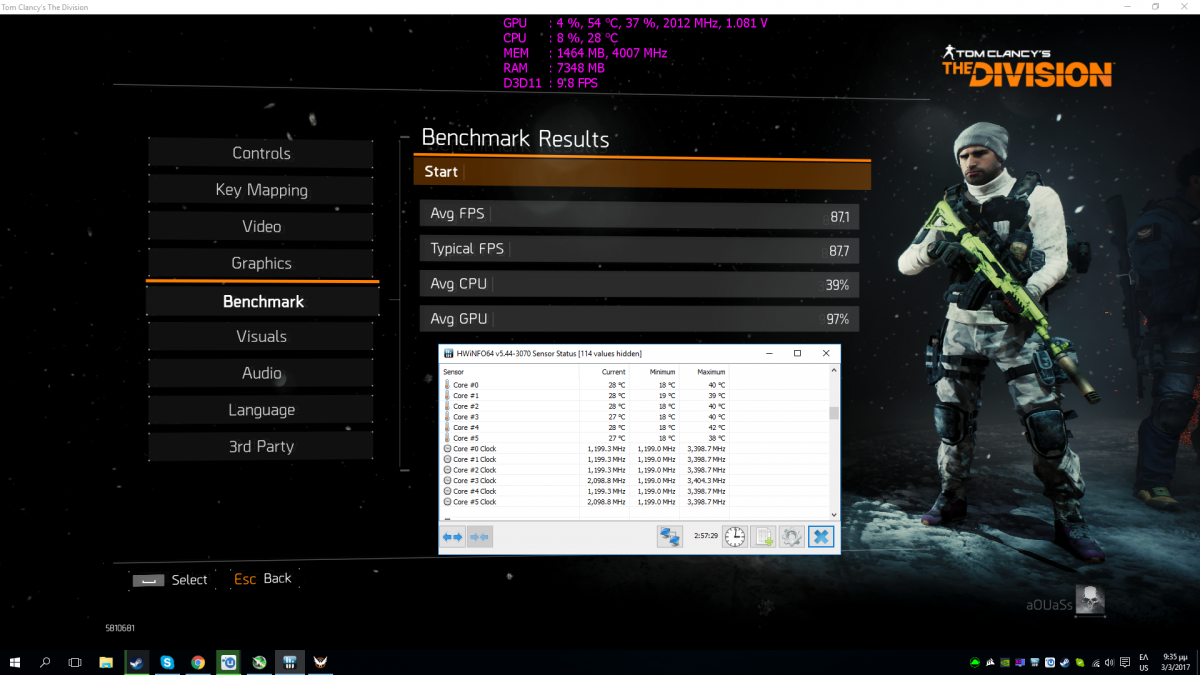Click the Current column header
1200x675 pixels.
tap(604, 372)
